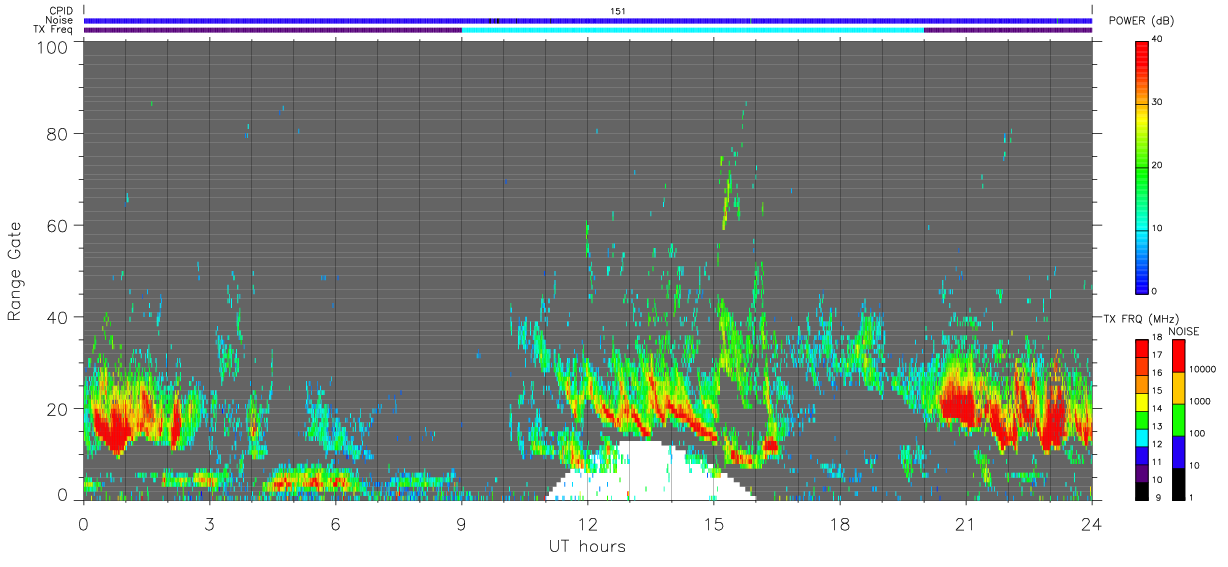Click the black 9-10 MHz swatch in TX FRQ legend
This screenshot has width=1228, height=567.
point(1142,489)
